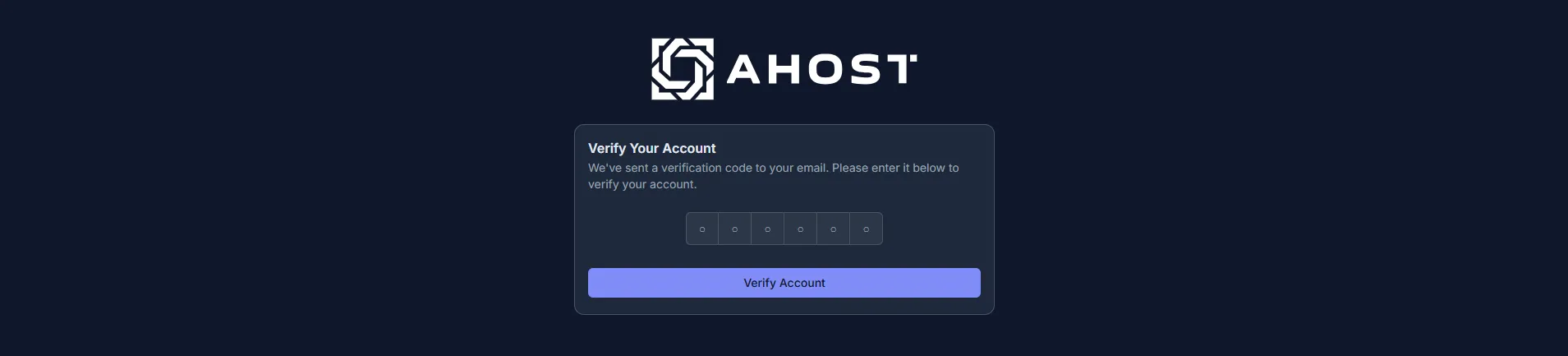Click the "verify your account." second description line
The height and width of the screenshot is (356, 1568).
point(641,184)
